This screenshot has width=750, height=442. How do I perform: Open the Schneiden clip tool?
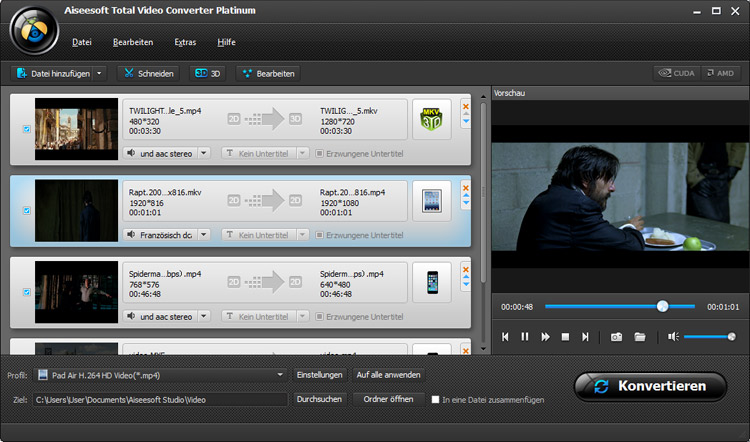click(x=149, y=74)
